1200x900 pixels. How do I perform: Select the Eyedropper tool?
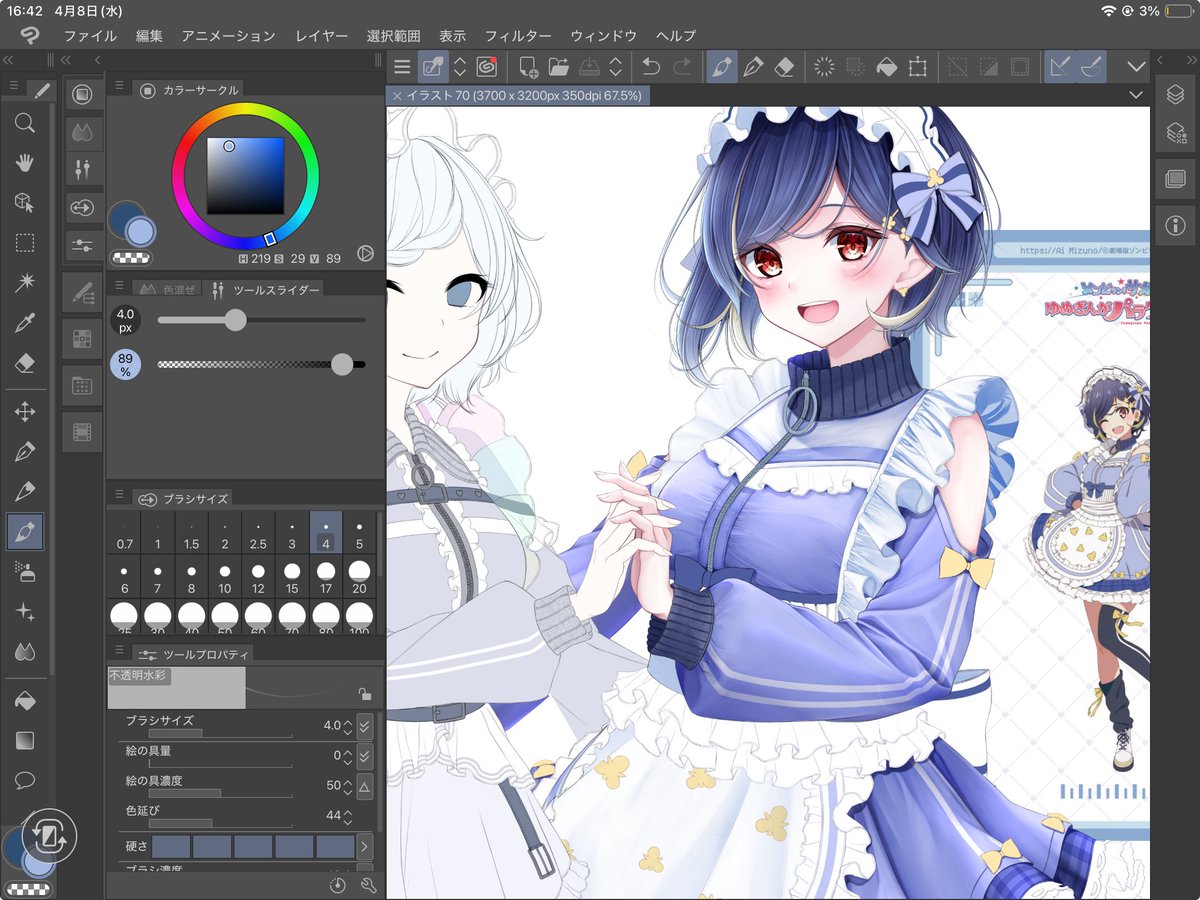(25, 322)
